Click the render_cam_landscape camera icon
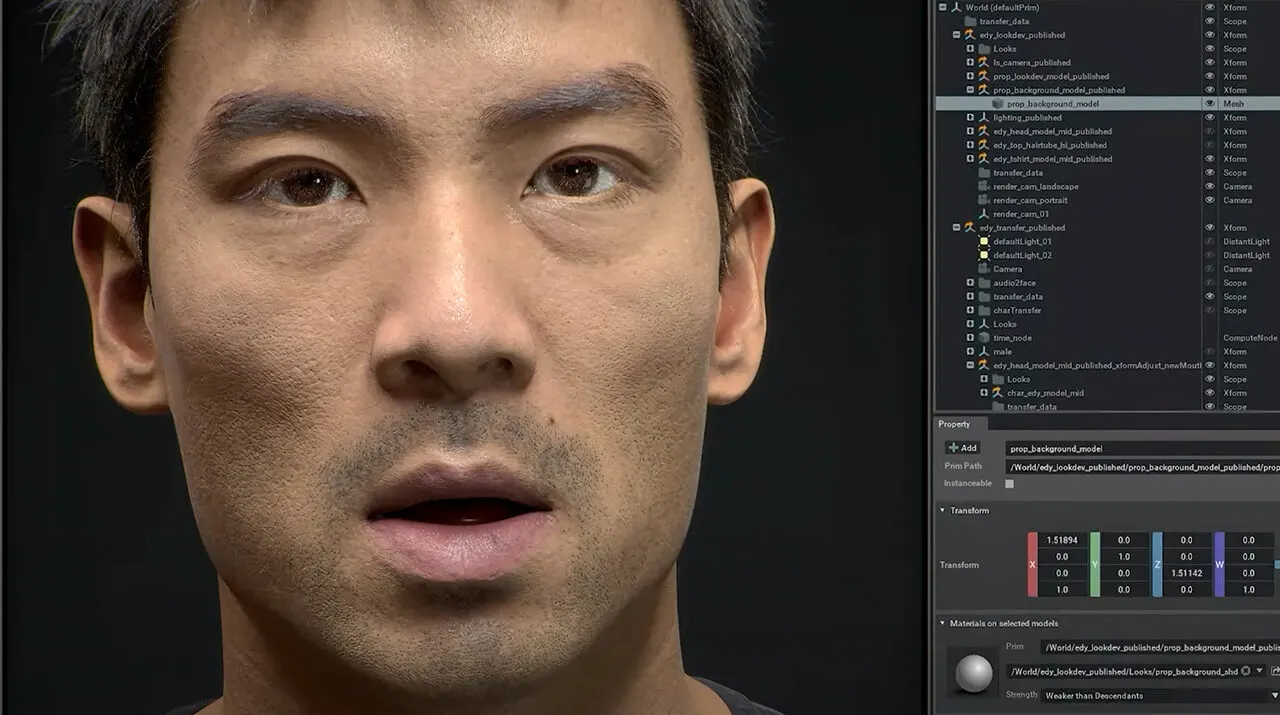 pyautogui.click(x=984, y=187)
